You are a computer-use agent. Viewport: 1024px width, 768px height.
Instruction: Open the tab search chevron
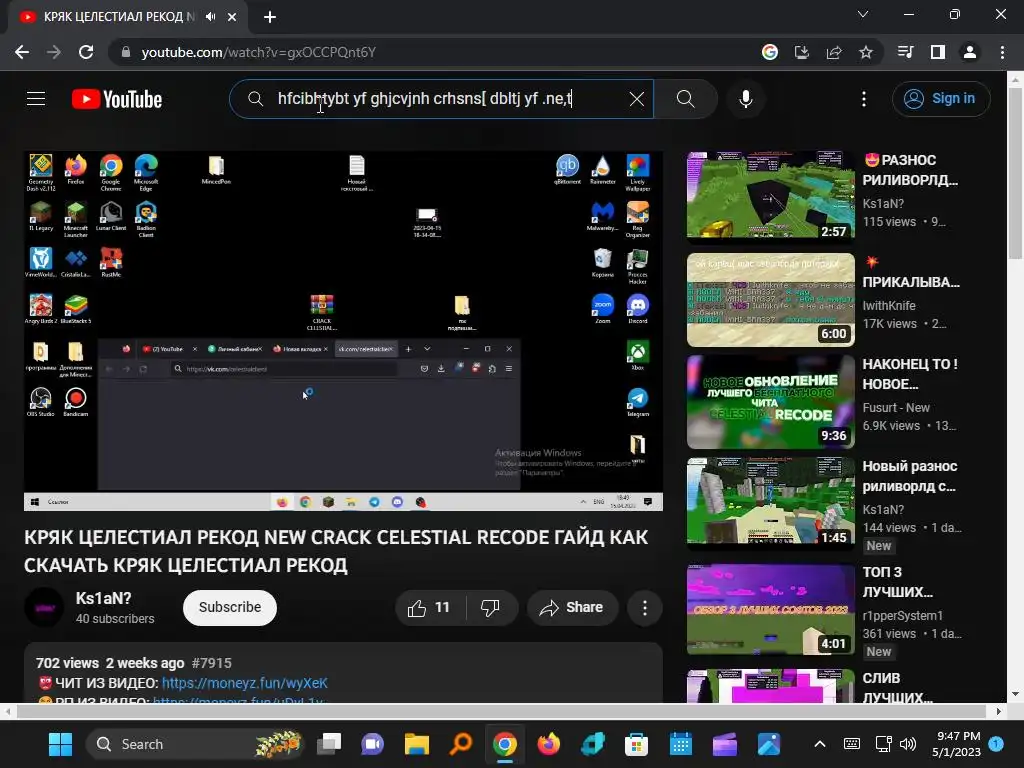click(x=863, y=14)
